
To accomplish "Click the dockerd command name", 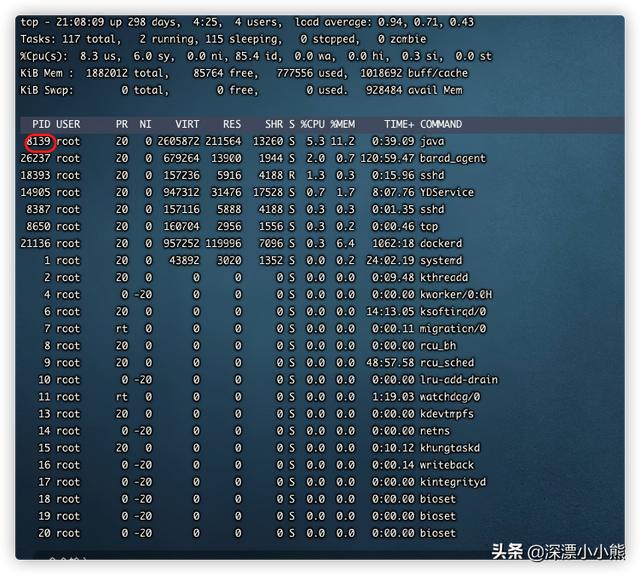I will point(441,243).
